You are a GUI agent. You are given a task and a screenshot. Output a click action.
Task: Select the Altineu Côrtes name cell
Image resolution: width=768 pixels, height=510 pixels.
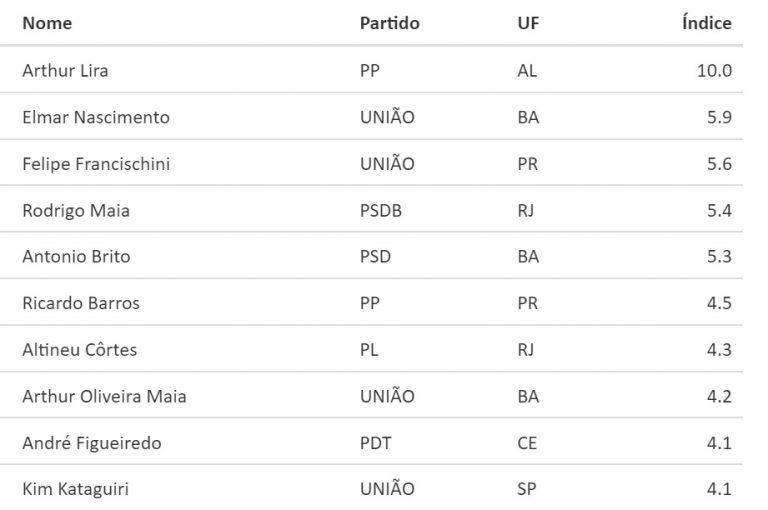80,350
